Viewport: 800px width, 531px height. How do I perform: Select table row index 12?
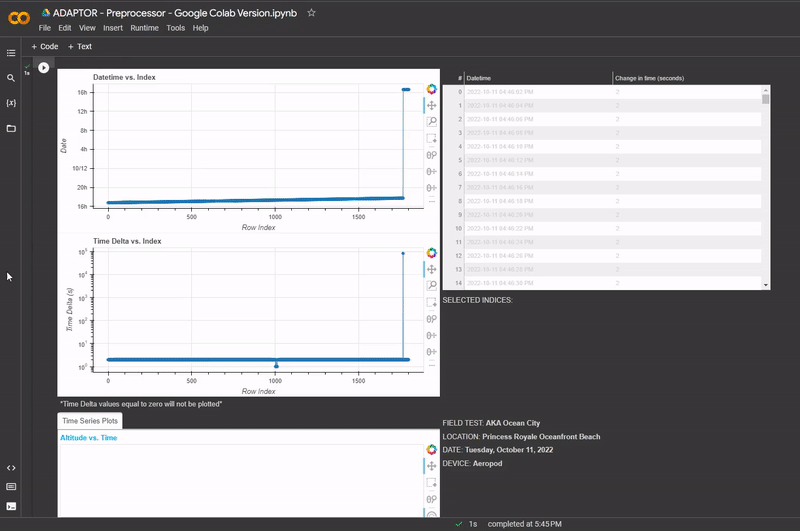point(602,256)
